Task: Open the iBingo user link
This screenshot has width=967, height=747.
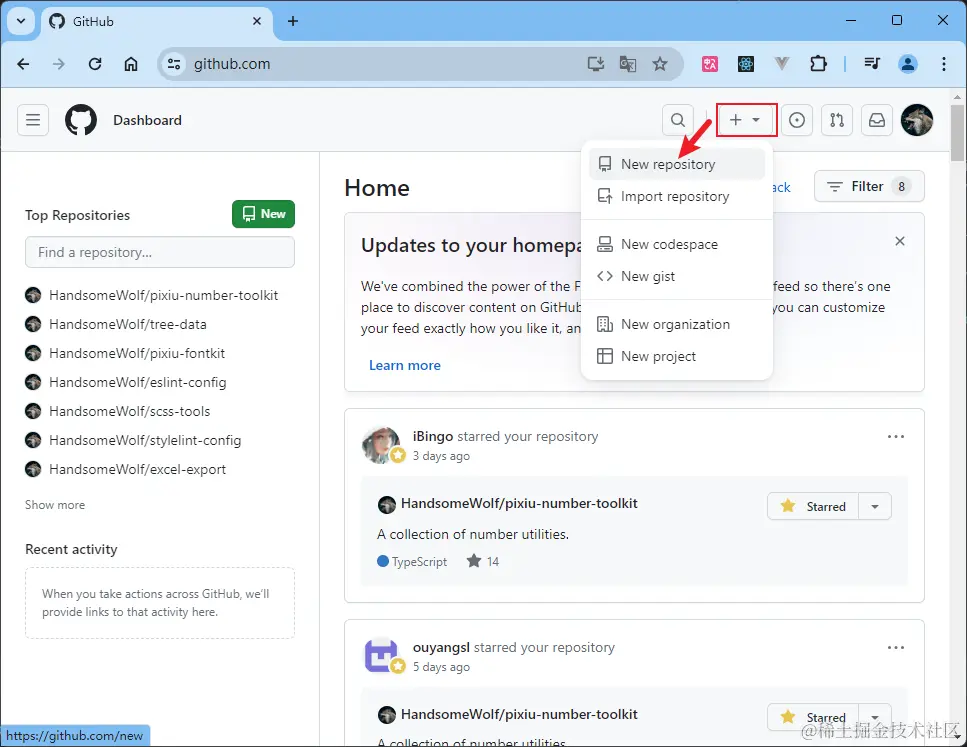Action: pos(433,437)
